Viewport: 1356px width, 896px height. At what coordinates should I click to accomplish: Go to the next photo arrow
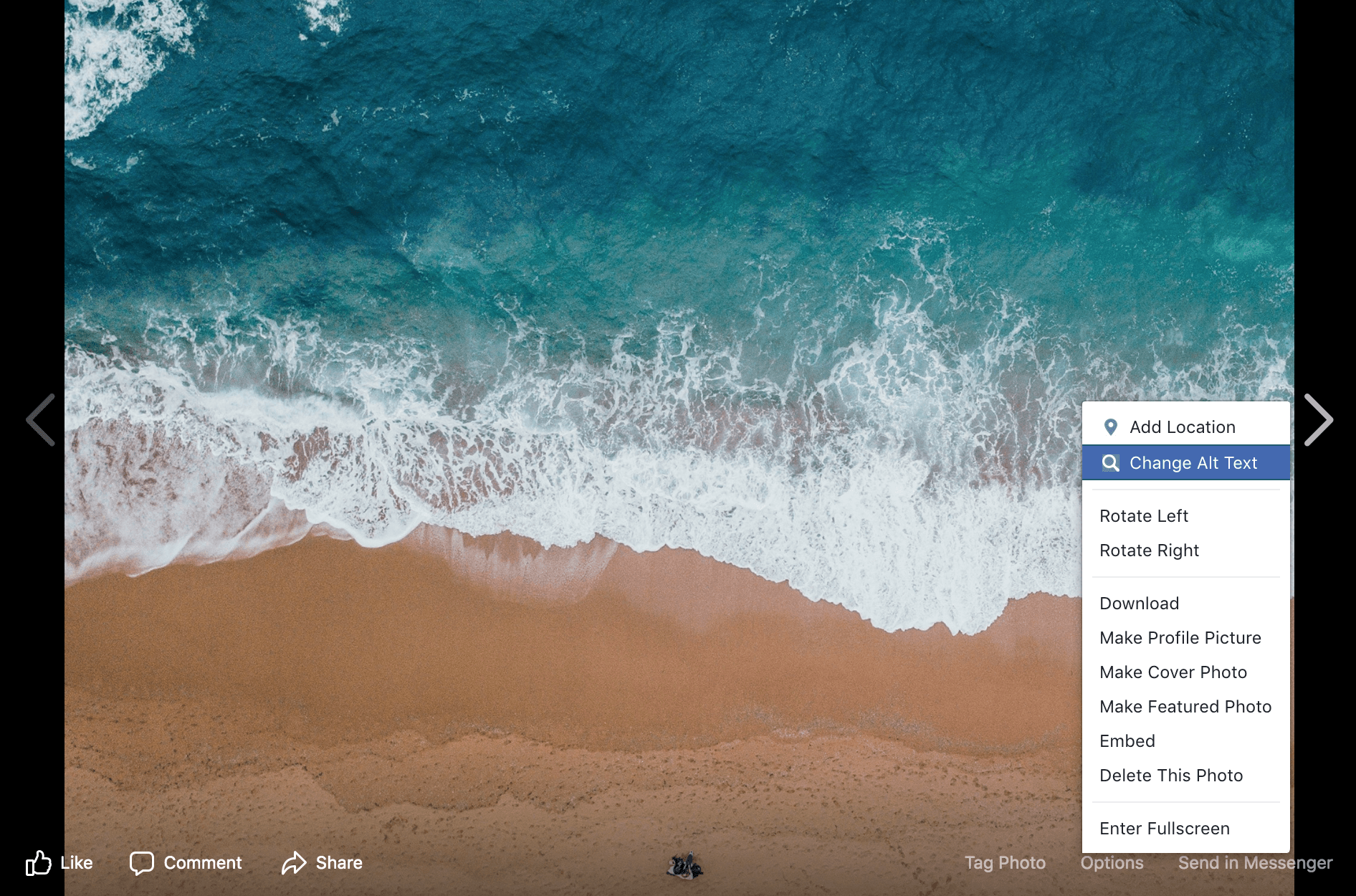(1318, 420)
